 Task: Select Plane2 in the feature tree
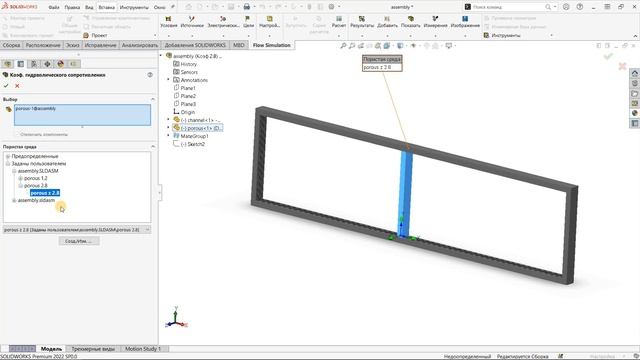[x=188, y=96]
